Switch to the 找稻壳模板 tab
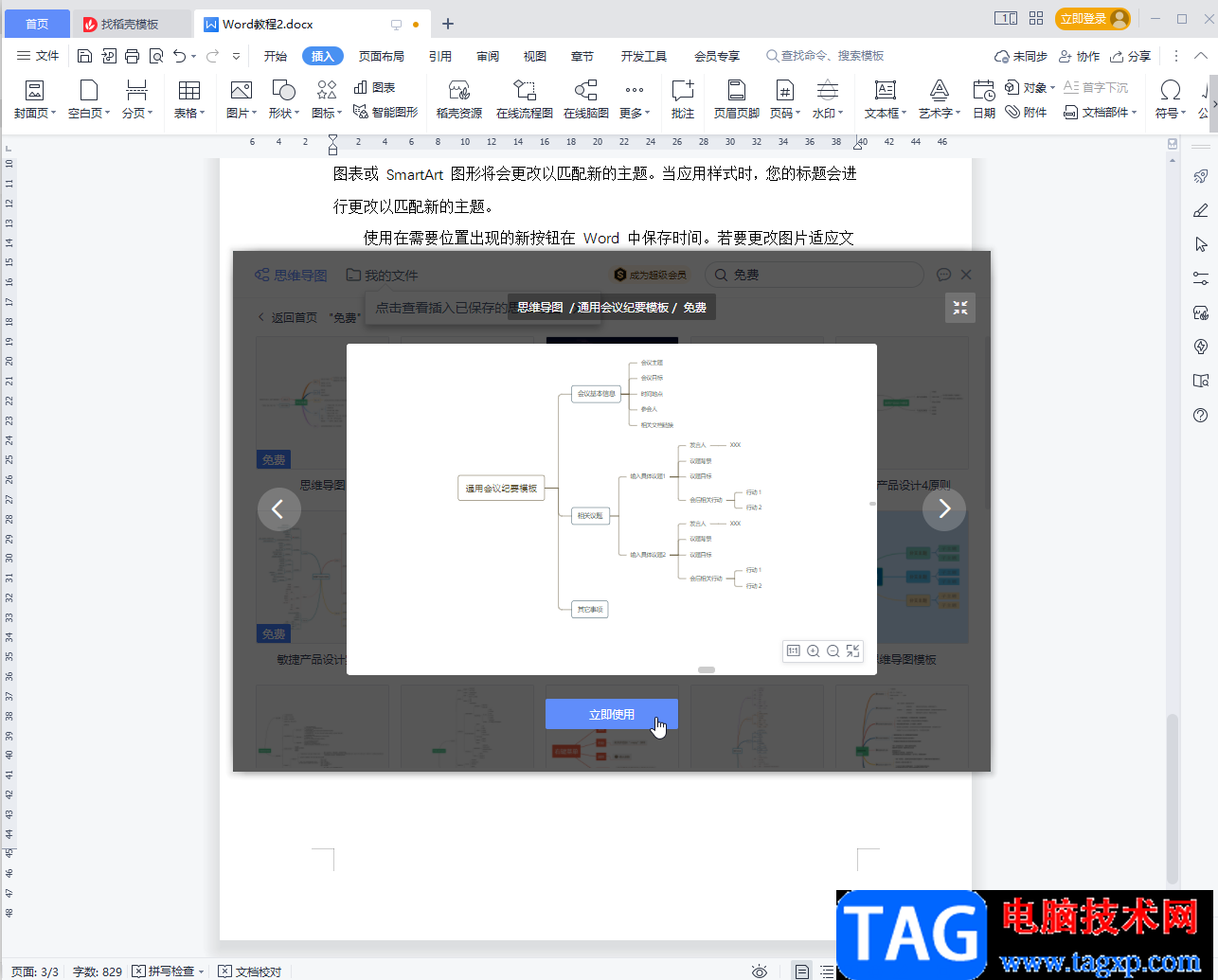Screen dimensions: 1218x980 coord(130,24)
